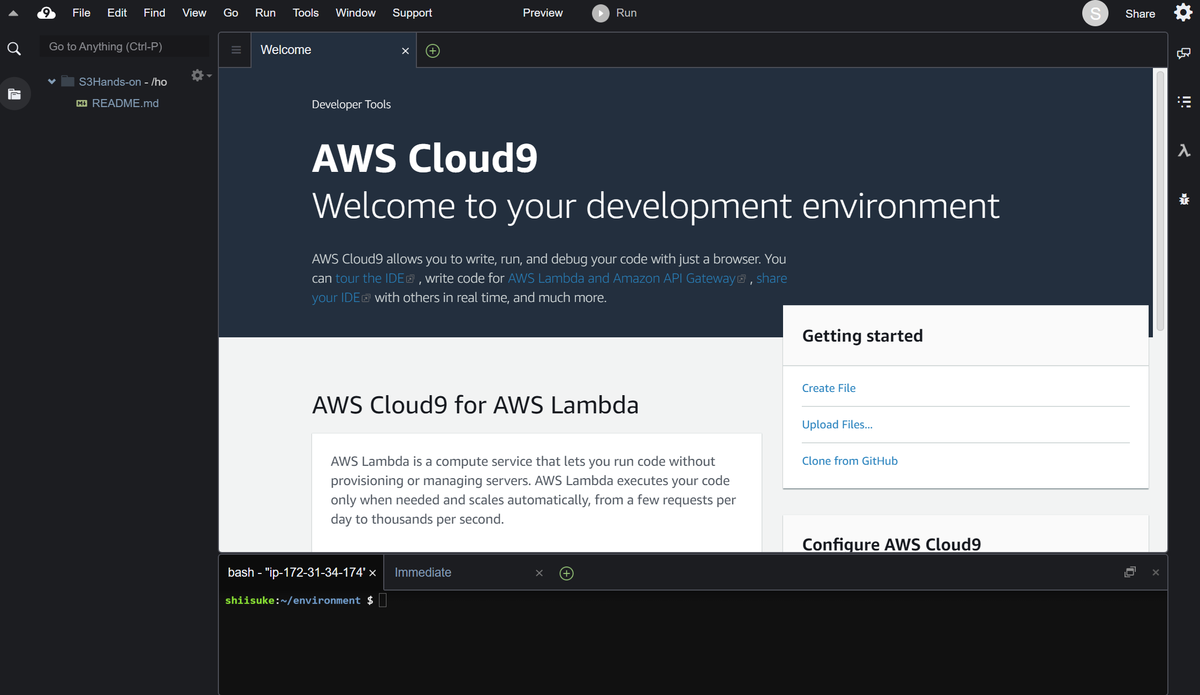This screenshot has height=695, width=1200.
Task: Open the Tools menu
Action: [306, 13]
